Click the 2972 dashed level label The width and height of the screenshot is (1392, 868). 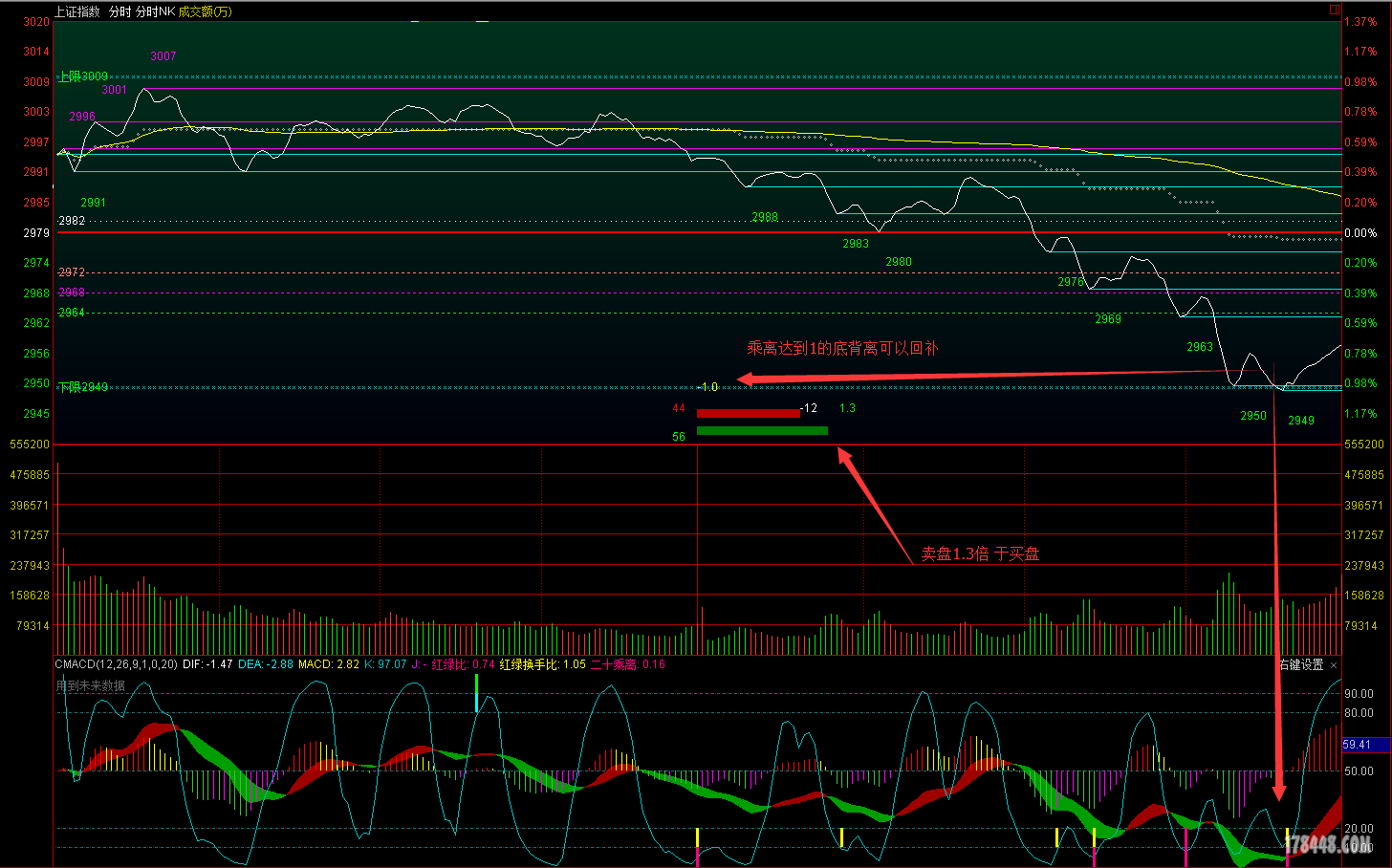pyautogui.click(x=72, y=273)
